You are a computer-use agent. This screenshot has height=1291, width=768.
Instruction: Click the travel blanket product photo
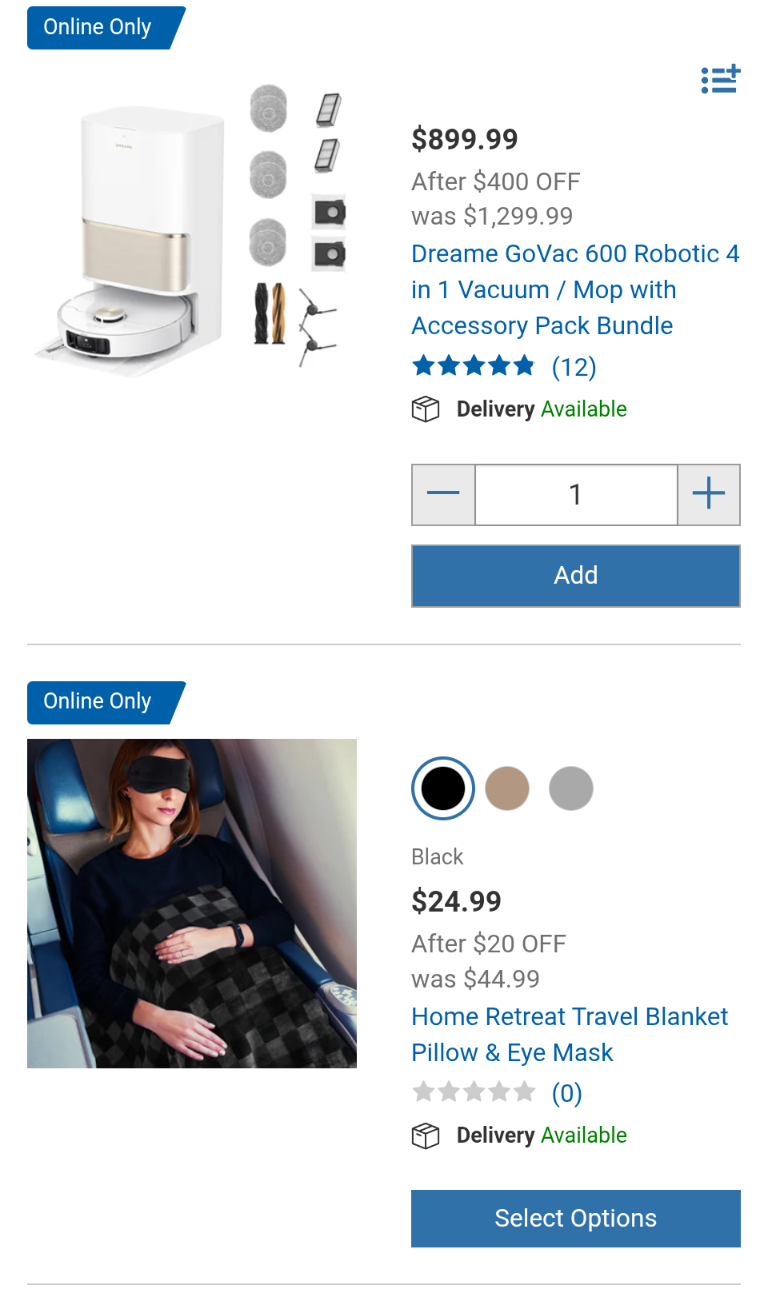coord(192,903)
